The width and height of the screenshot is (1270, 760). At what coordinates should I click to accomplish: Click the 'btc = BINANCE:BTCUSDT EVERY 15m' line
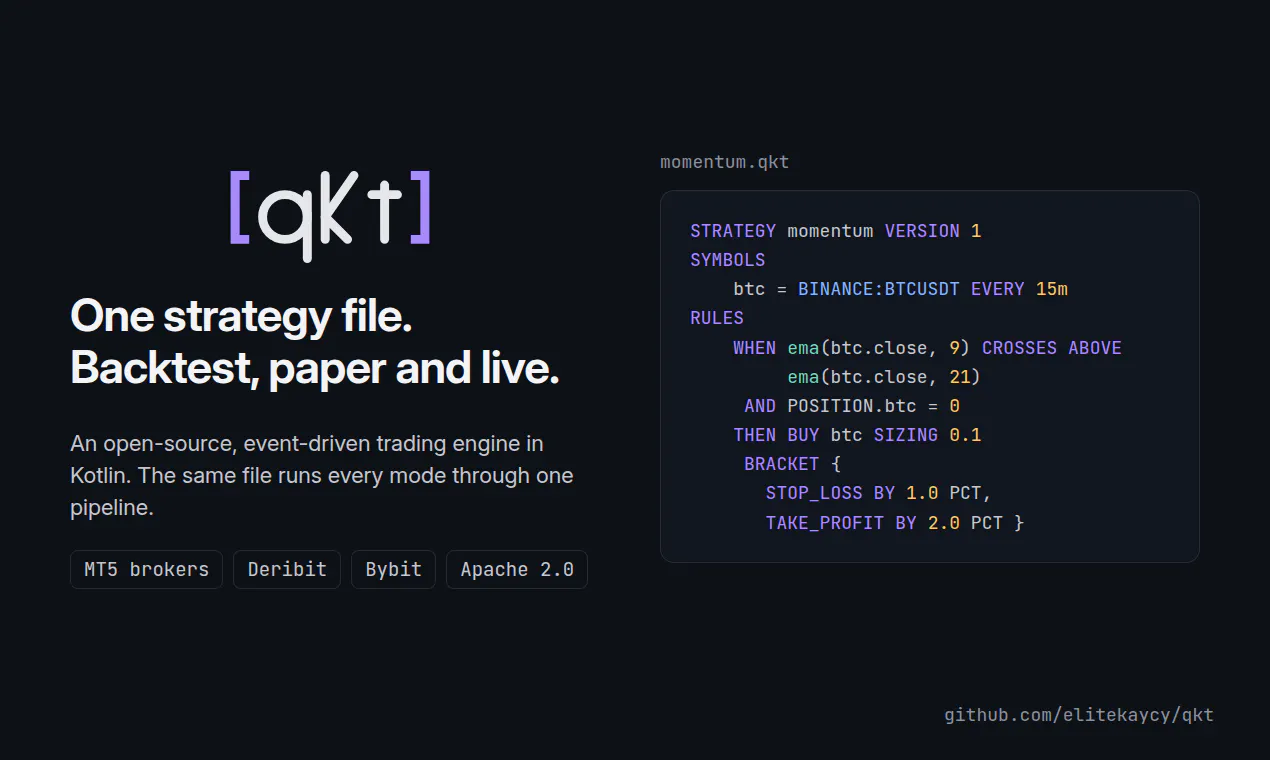(901, 289)
